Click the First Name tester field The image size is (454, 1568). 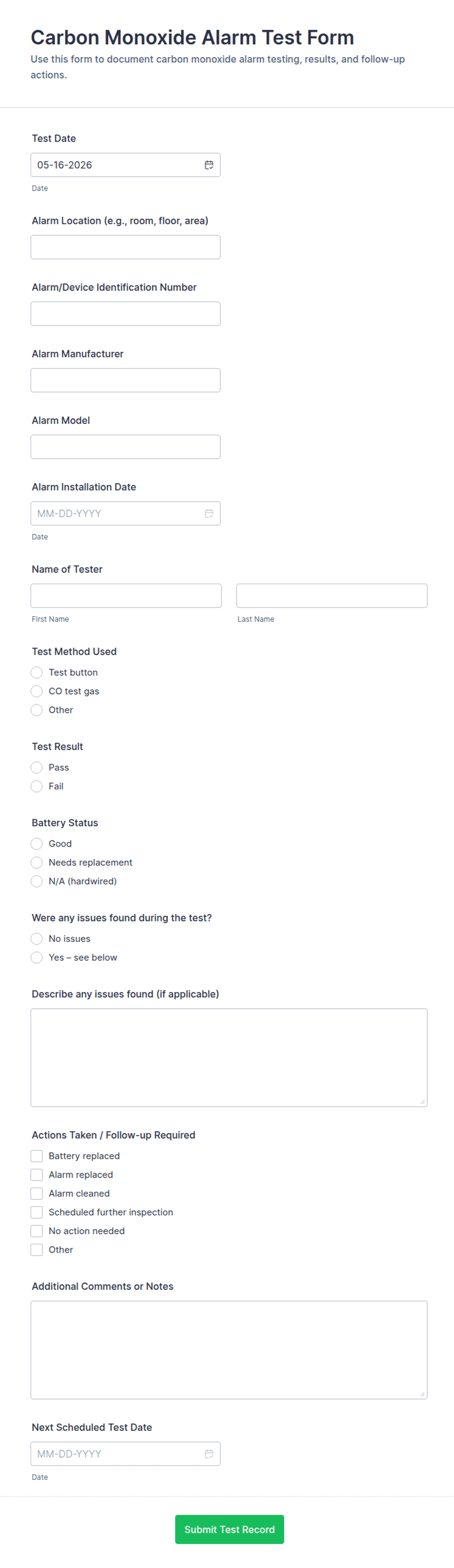[126, 596]
